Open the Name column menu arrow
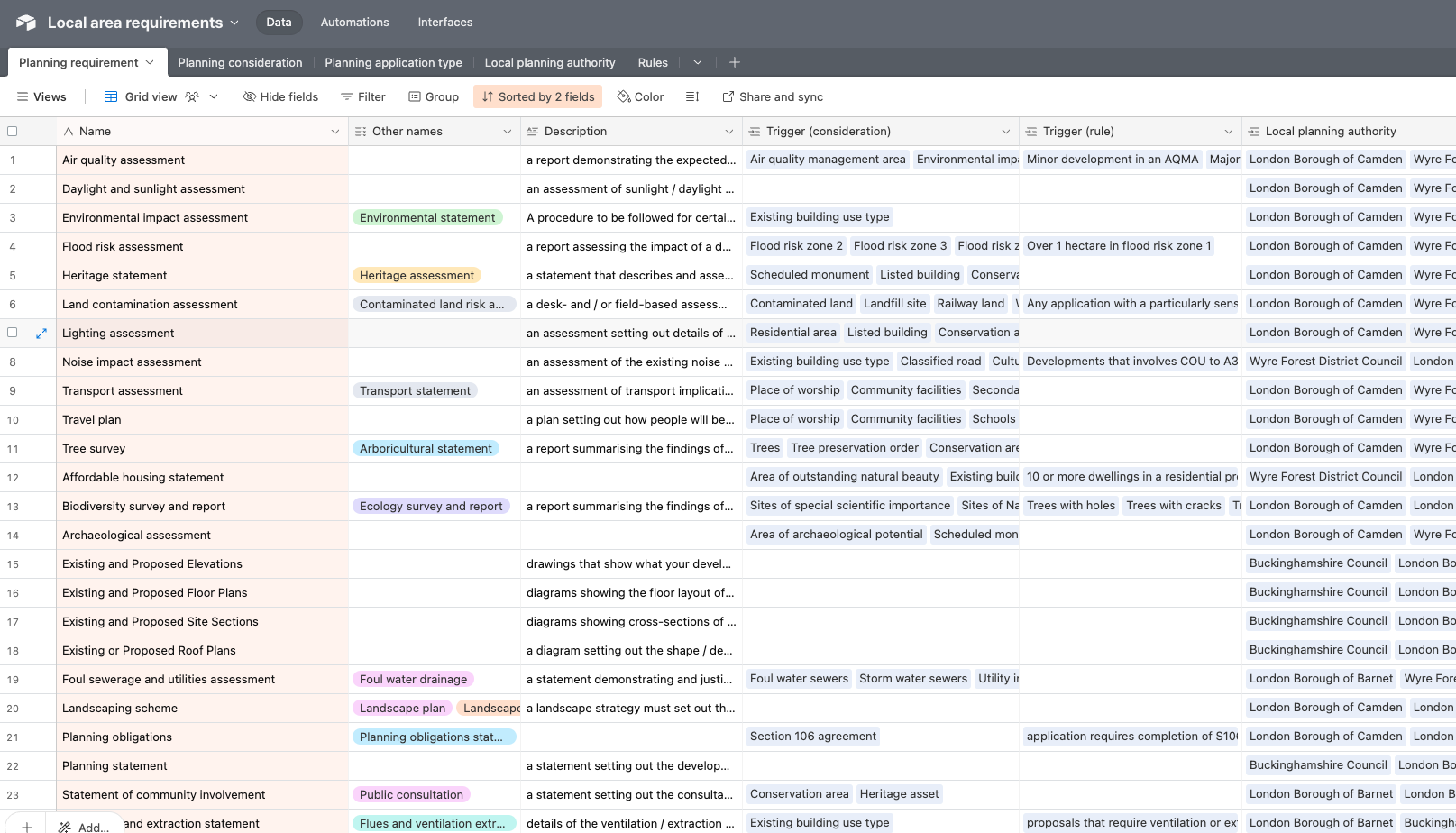This screenshot has width=1456, height=833. coord(335,132)
